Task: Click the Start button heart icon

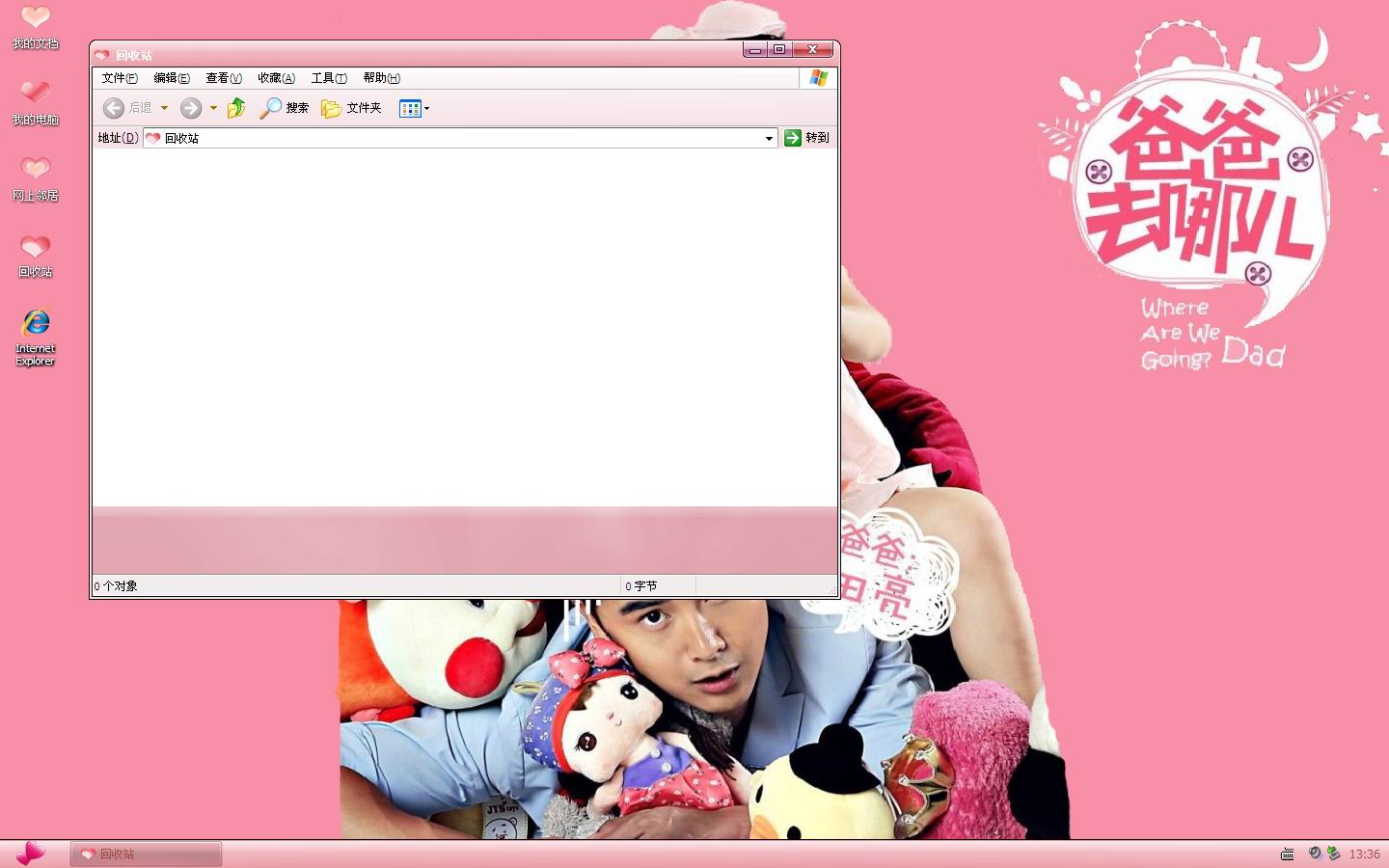Action: coord(30,853)
